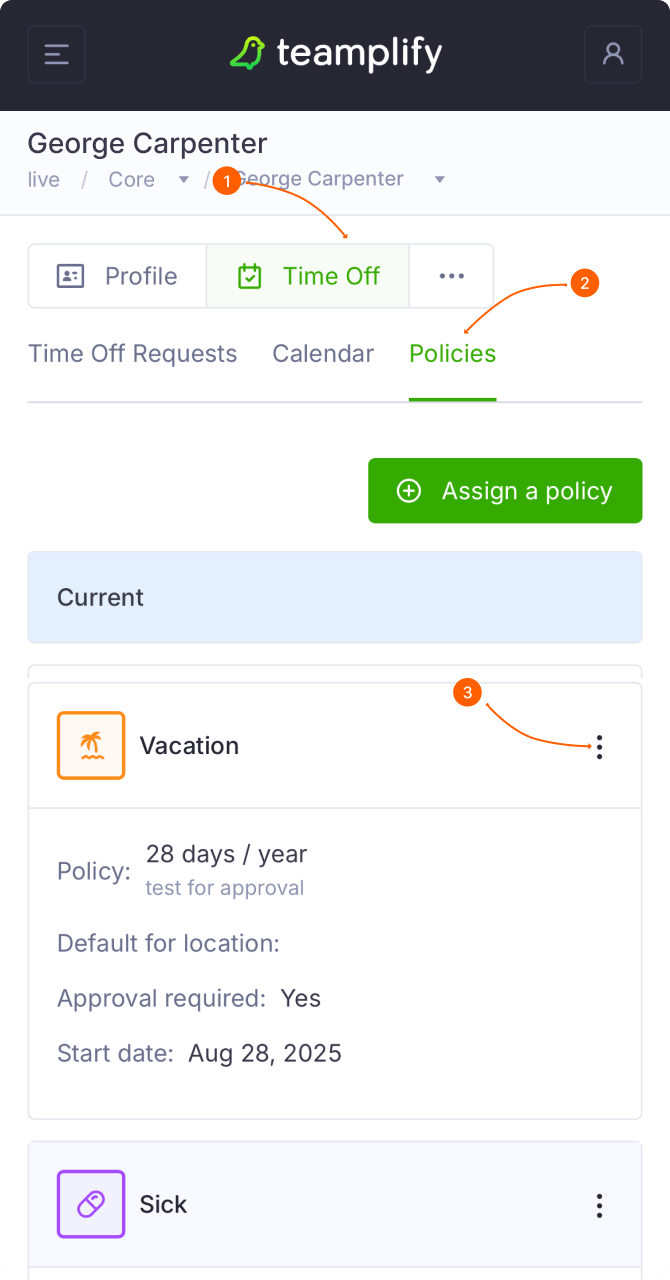Open the hamburger navigation menu

coord(57,54)
